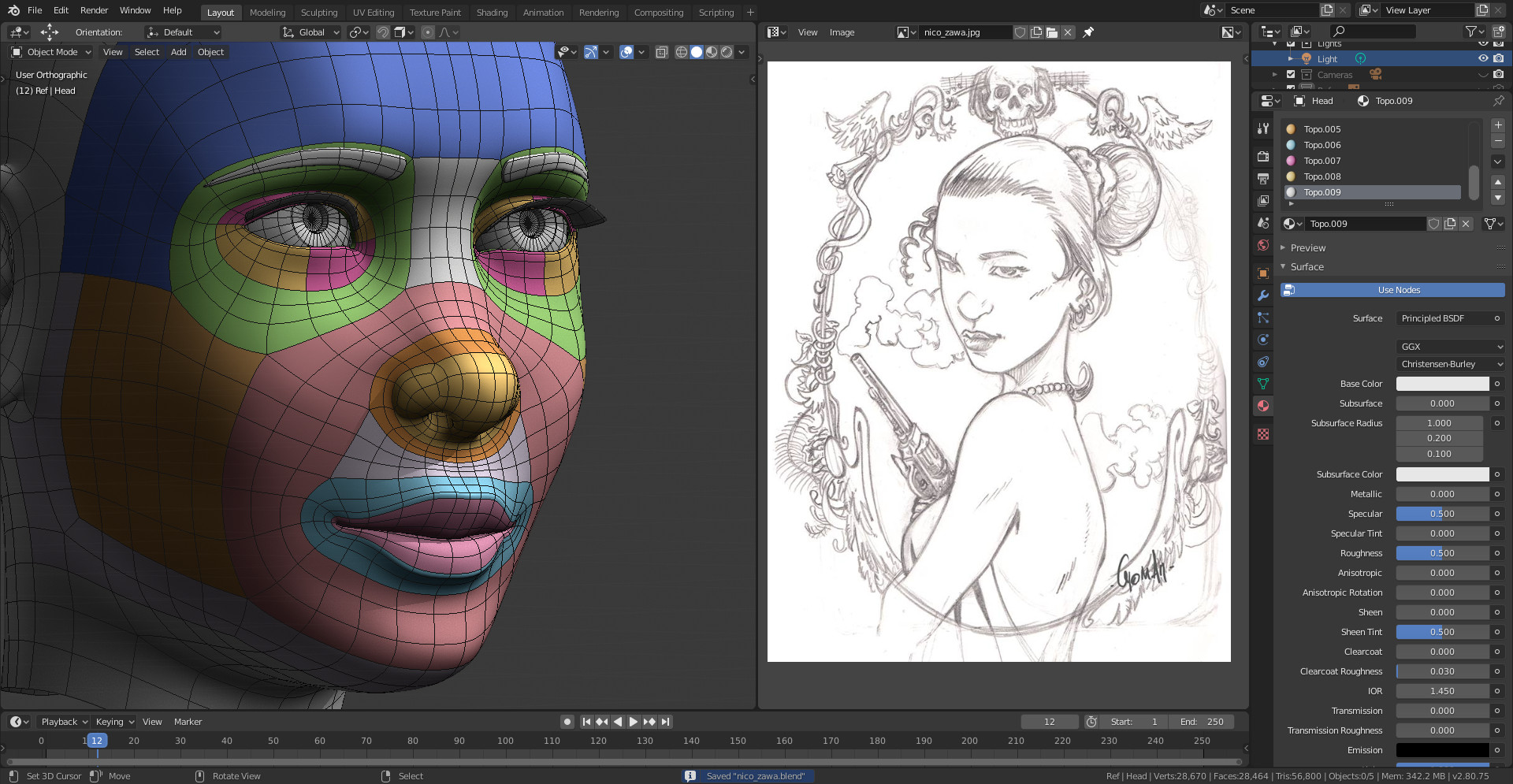1513x784 pixels.
Task: Open image editor Image menu
Action: point(842,32)
